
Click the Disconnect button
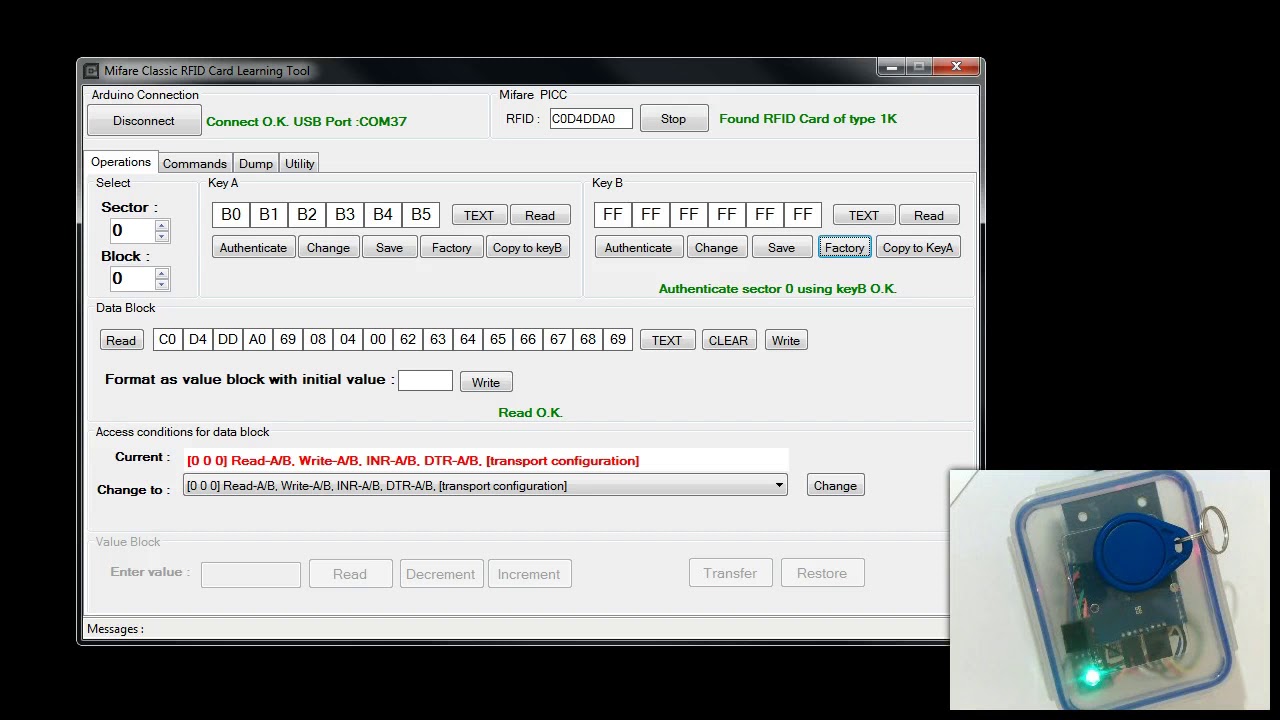tap(144, 121)
